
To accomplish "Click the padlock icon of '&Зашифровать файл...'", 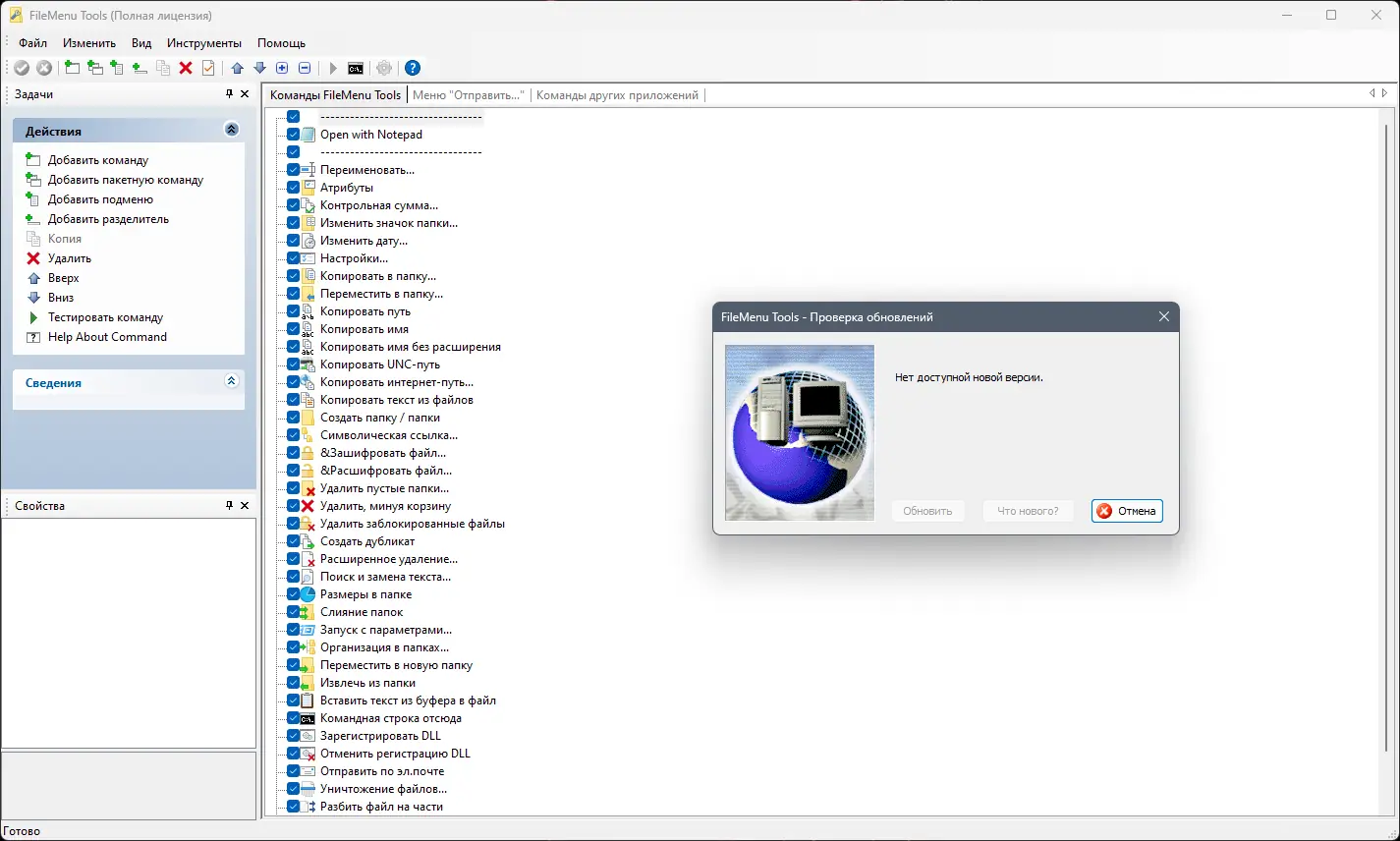I will click(308, 453).
